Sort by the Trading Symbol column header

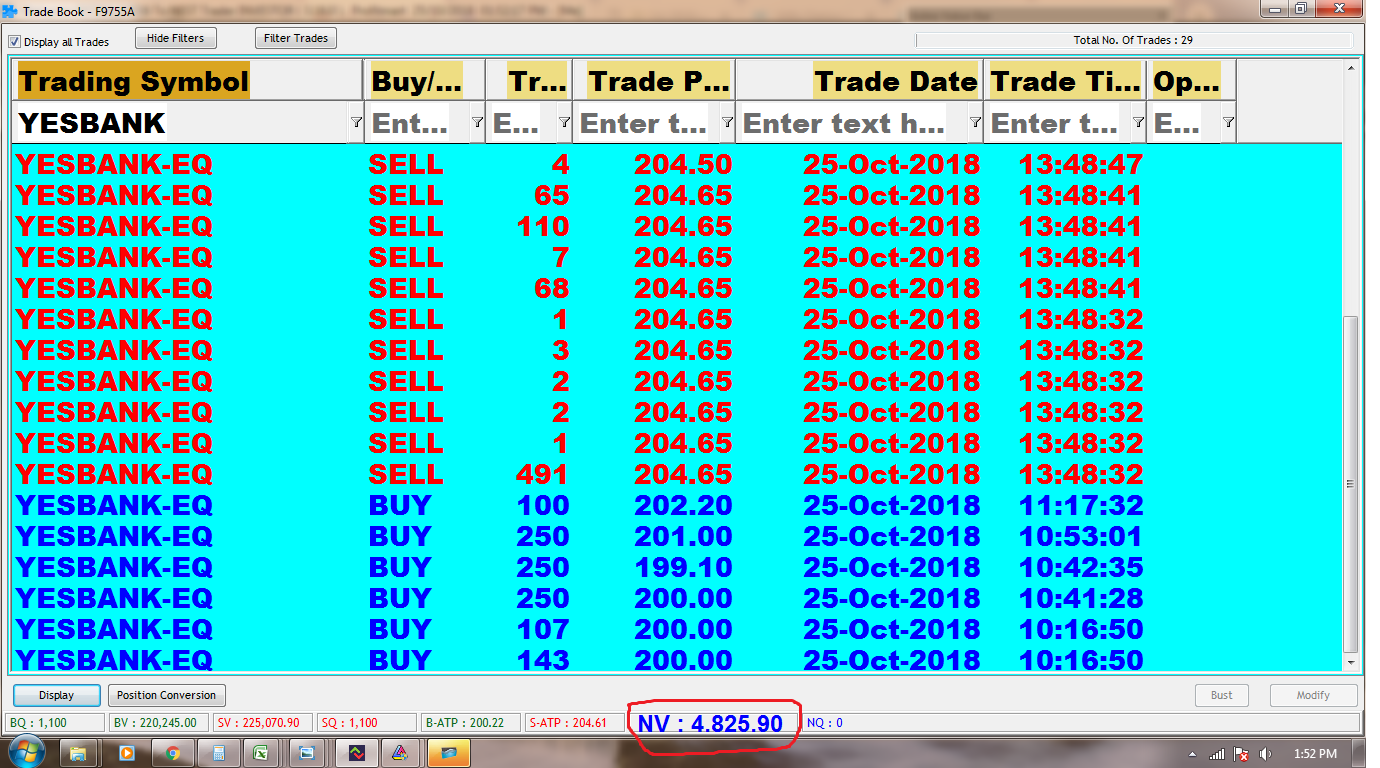click(x=188, y=81)
